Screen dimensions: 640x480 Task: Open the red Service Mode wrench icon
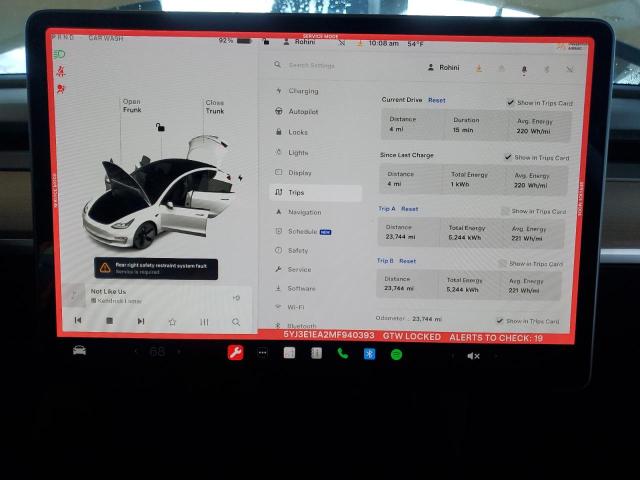[x=235, y=353]
